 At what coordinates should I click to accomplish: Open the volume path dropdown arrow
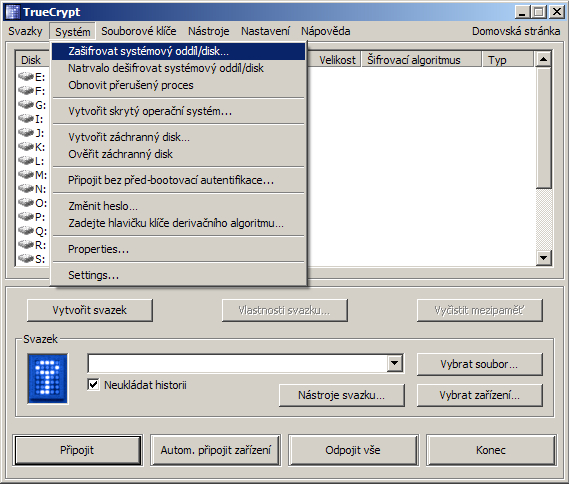click(x=395, y=363)
